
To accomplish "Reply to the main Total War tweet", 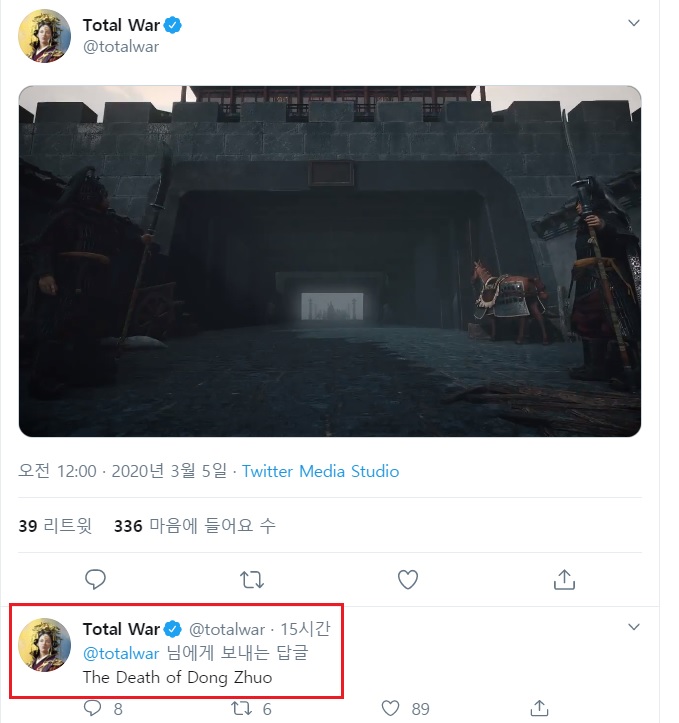I will pos(96,578).
